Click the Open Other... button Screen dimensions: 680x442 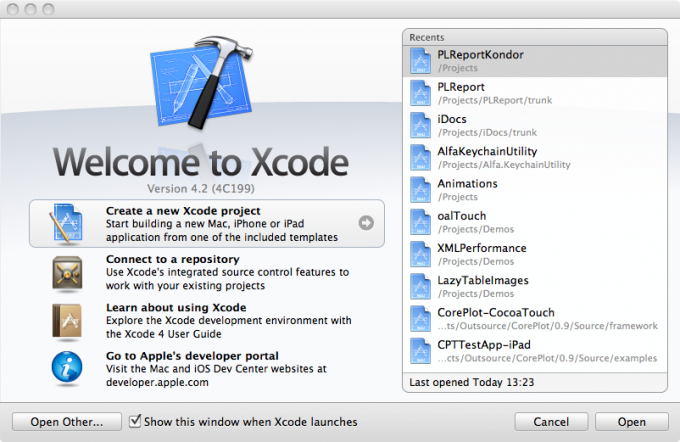pyautogui.click(x=67, y=422)
